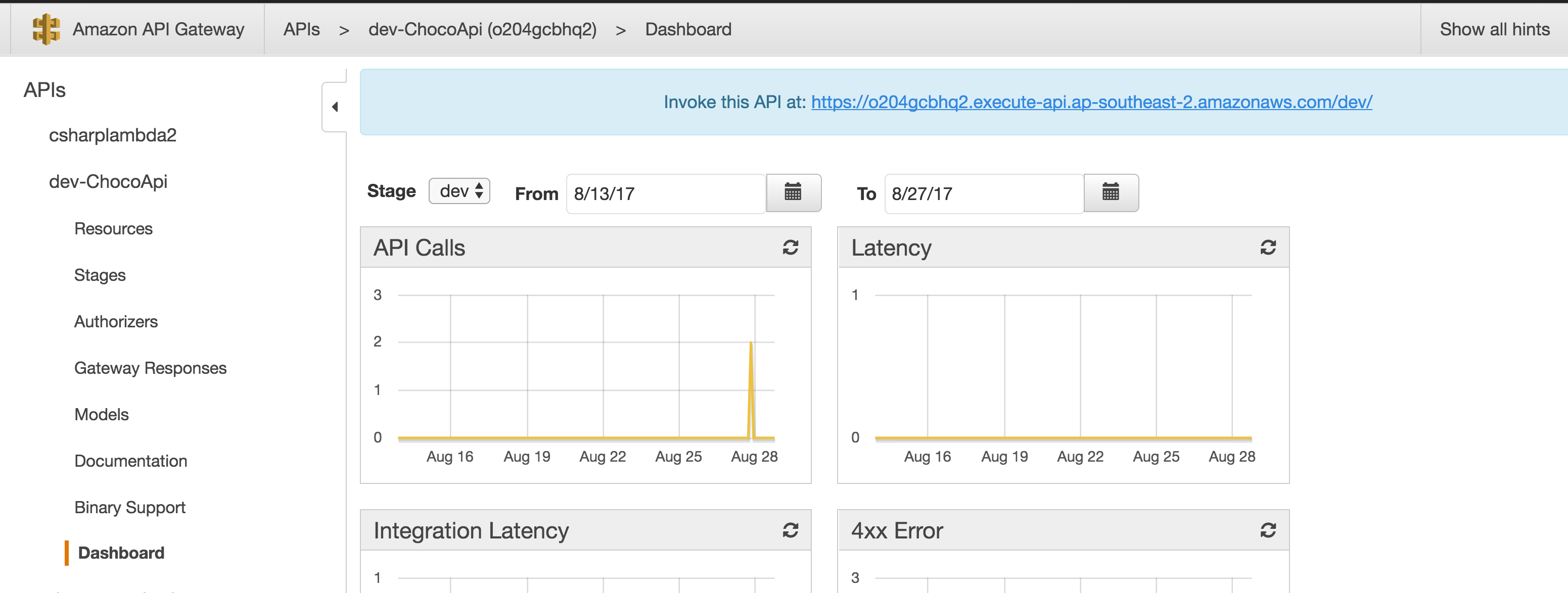Collapse the left sidebar with the arrow toggle
Screen dimensions: 1568x593
click(x=334, y=107)
